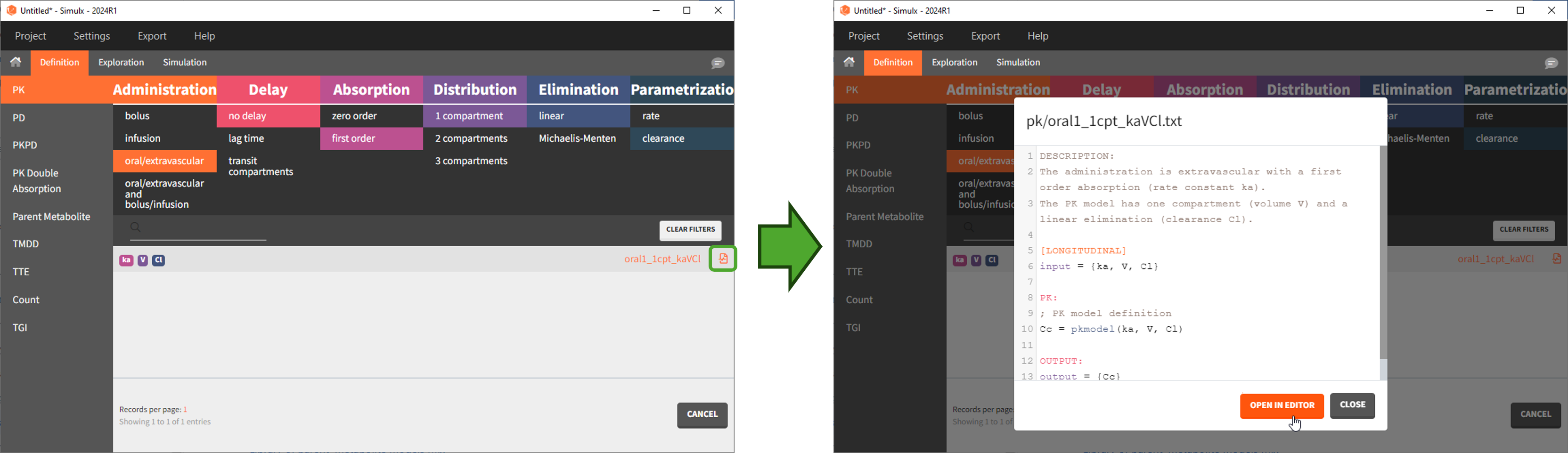Click the model code vertical scrollbar
1568x453 pixels.
pyautogui.click(x=1383, y=255)
